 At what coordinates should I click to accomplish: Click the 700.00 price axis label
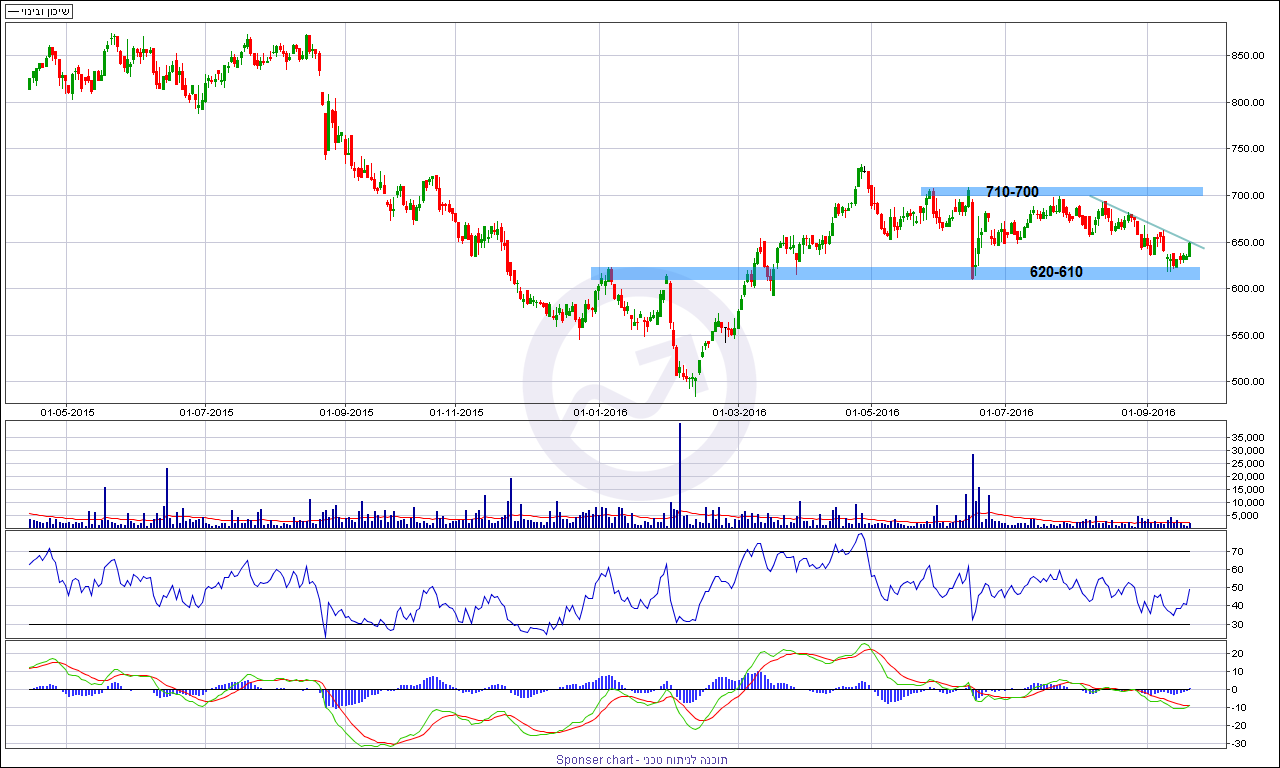pos(1251,196)
